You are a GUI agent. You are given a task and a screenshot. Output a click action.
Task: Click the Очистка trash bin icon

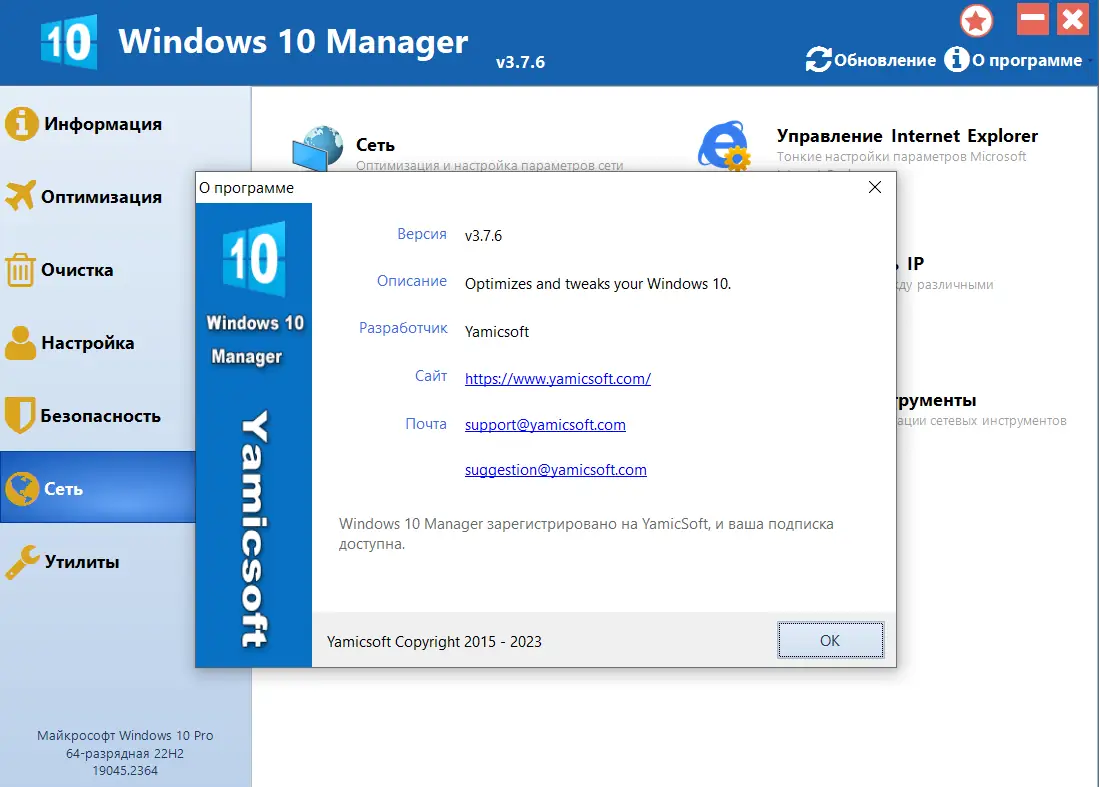(x=21, y=269)
